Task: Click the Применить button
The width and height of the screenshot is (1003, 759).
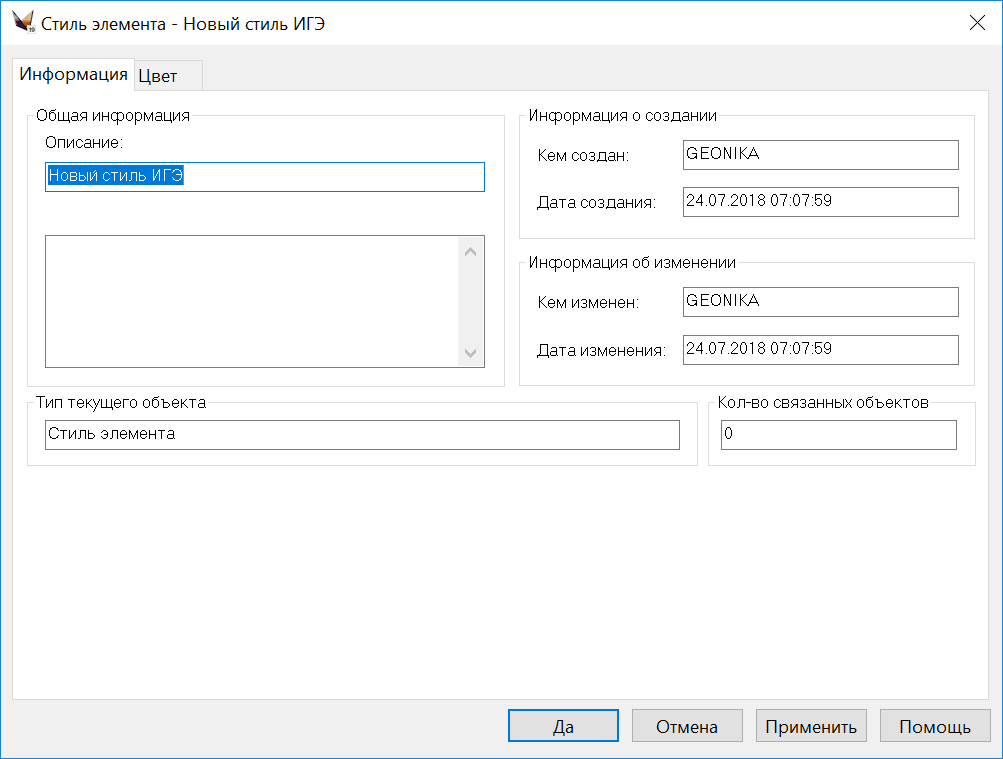Action: [x=811, y=727]
